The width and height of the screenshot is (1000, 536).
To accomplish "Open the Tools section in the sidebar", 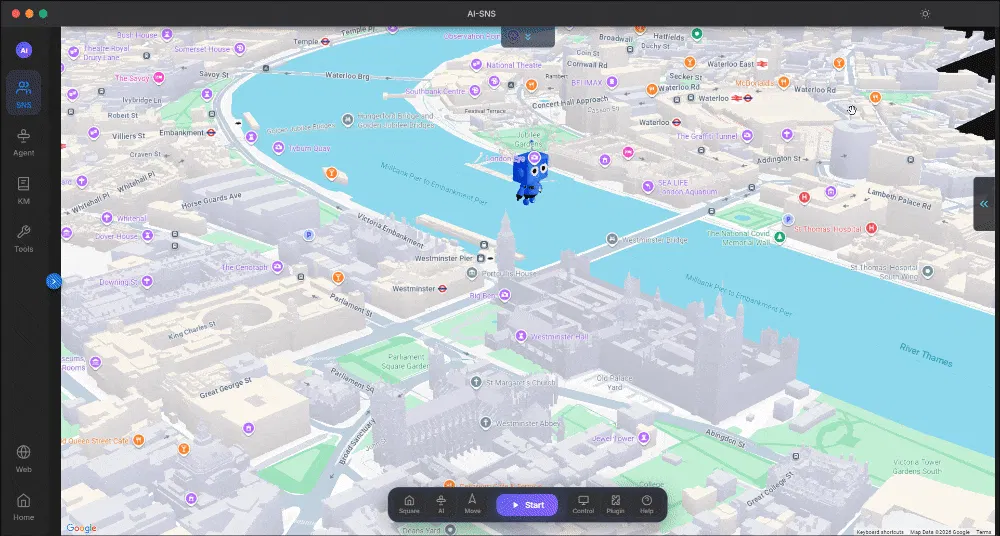I will tap(24, 239).
